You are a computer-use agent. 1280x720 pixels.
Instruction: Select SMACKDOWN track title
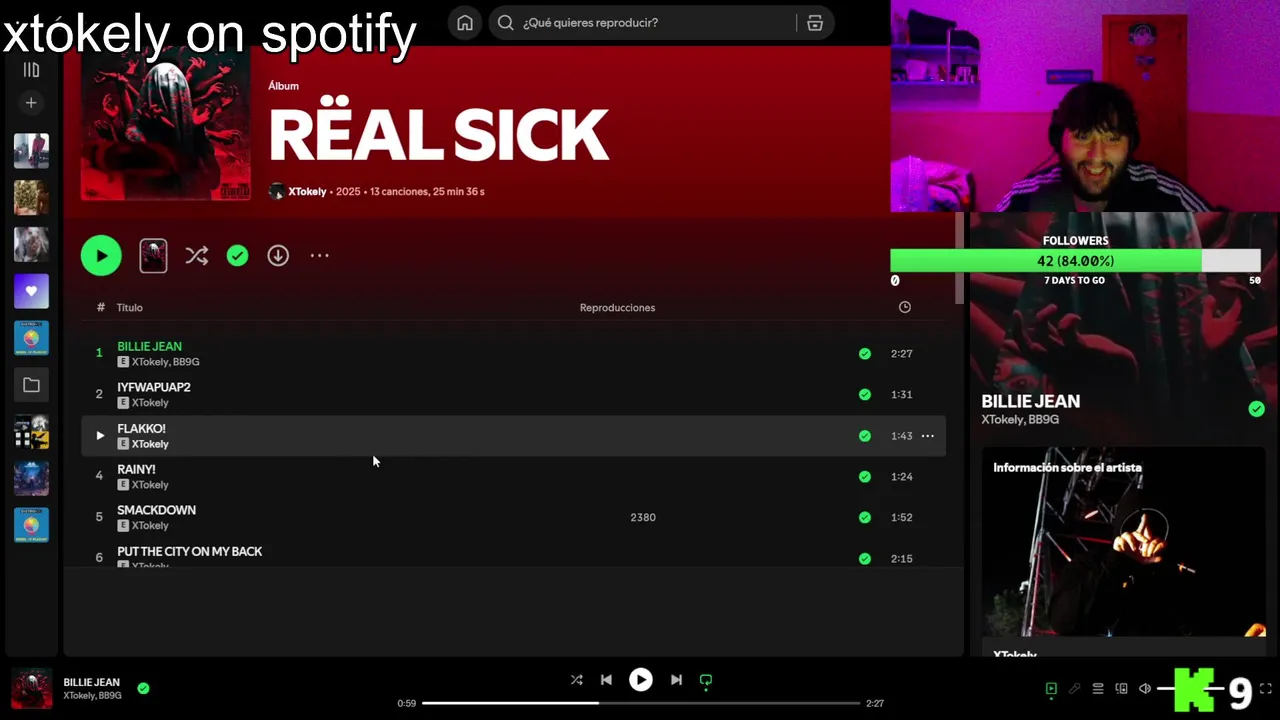156,510
